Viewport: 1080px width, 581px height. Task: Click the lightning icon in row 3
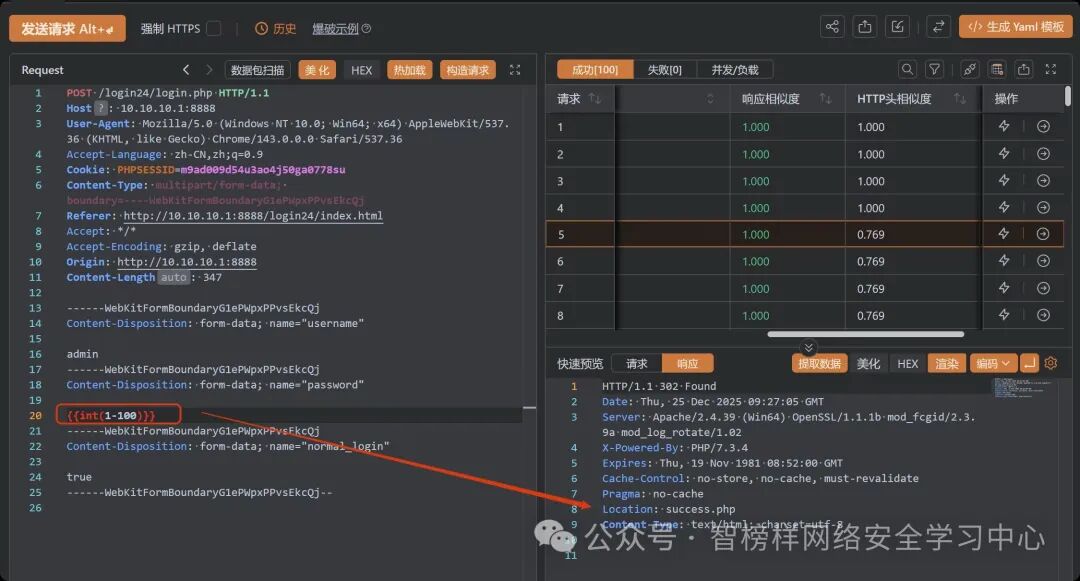point(1004,180)
